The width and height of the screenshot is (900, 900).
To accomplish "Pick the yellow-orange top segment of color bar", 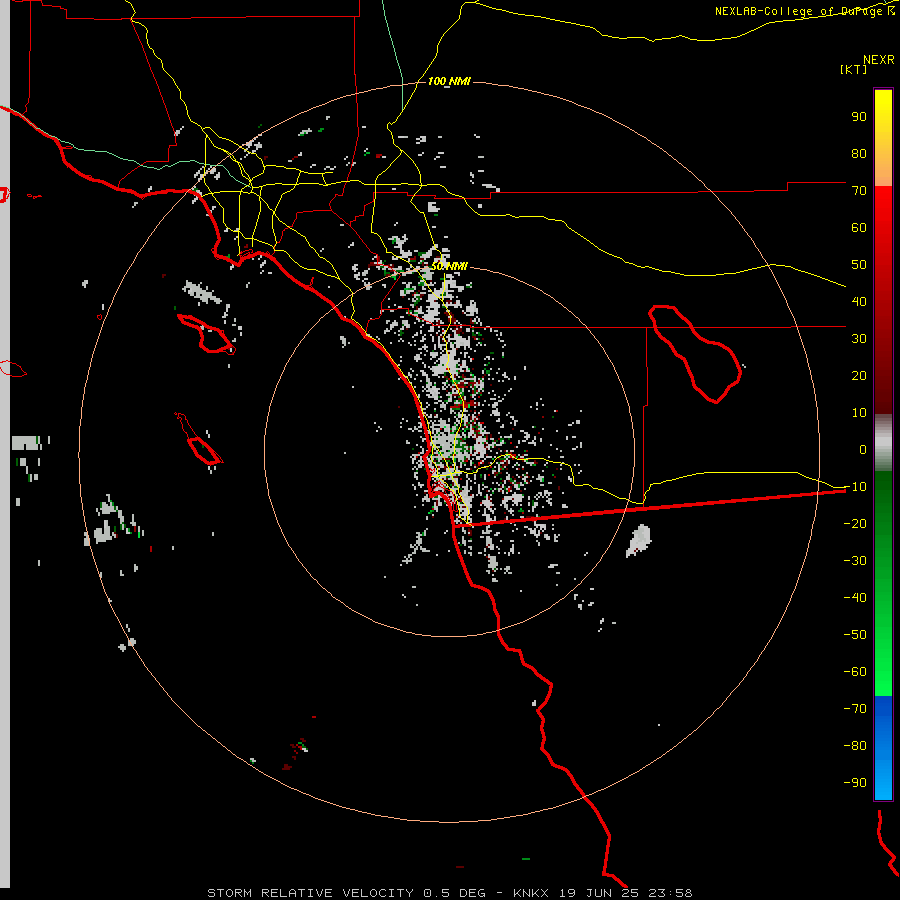I will [x=883, y=138].
